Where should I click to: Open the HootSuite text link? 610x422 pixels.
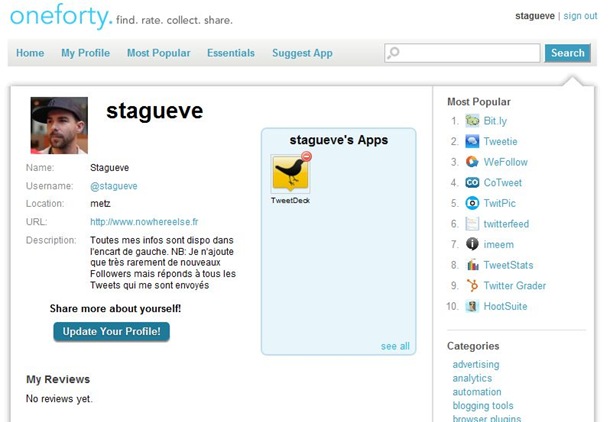(505, 306)
